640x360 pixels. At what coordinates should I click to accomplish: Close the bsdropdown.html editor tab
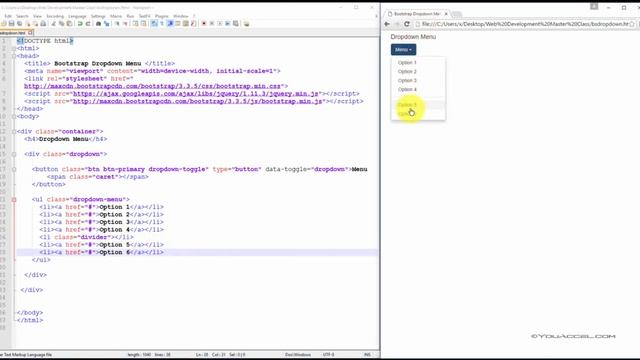(x=31, y=33)
